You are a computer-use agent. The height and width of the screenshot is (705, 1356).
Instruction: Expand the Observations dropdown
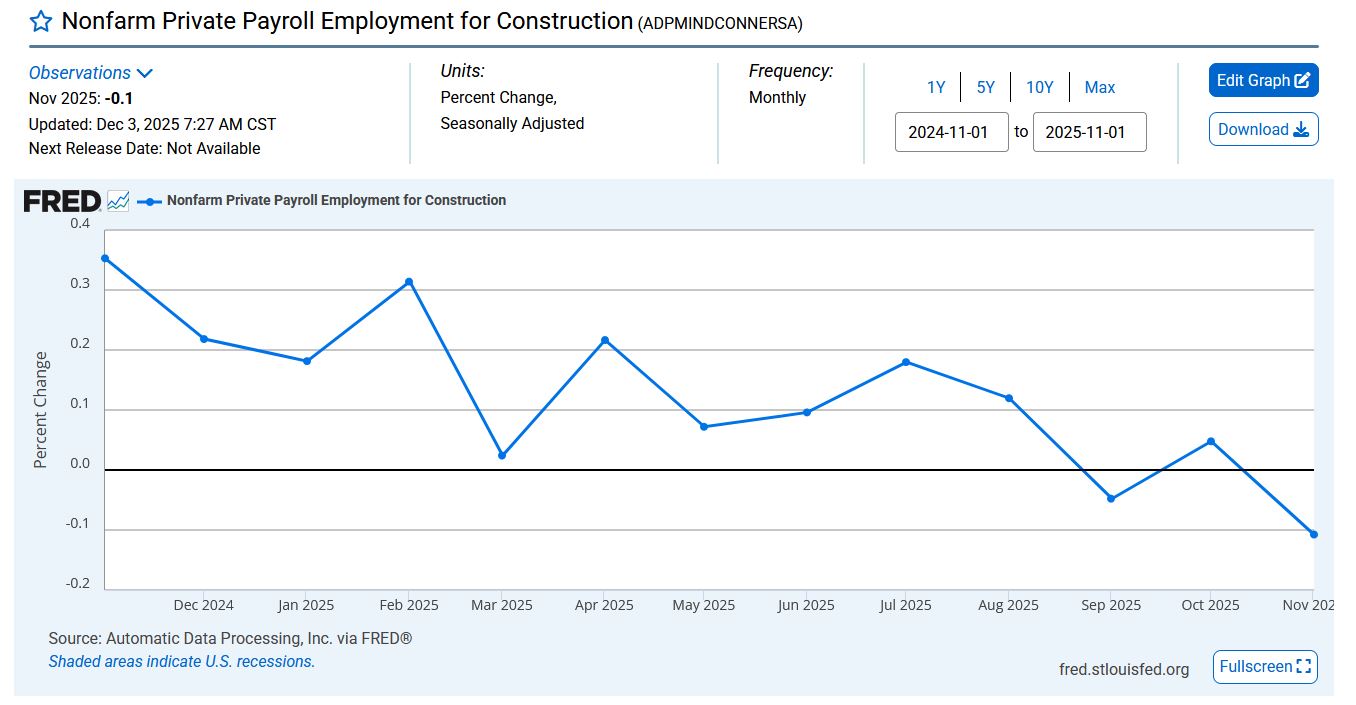tap(91, 73)
